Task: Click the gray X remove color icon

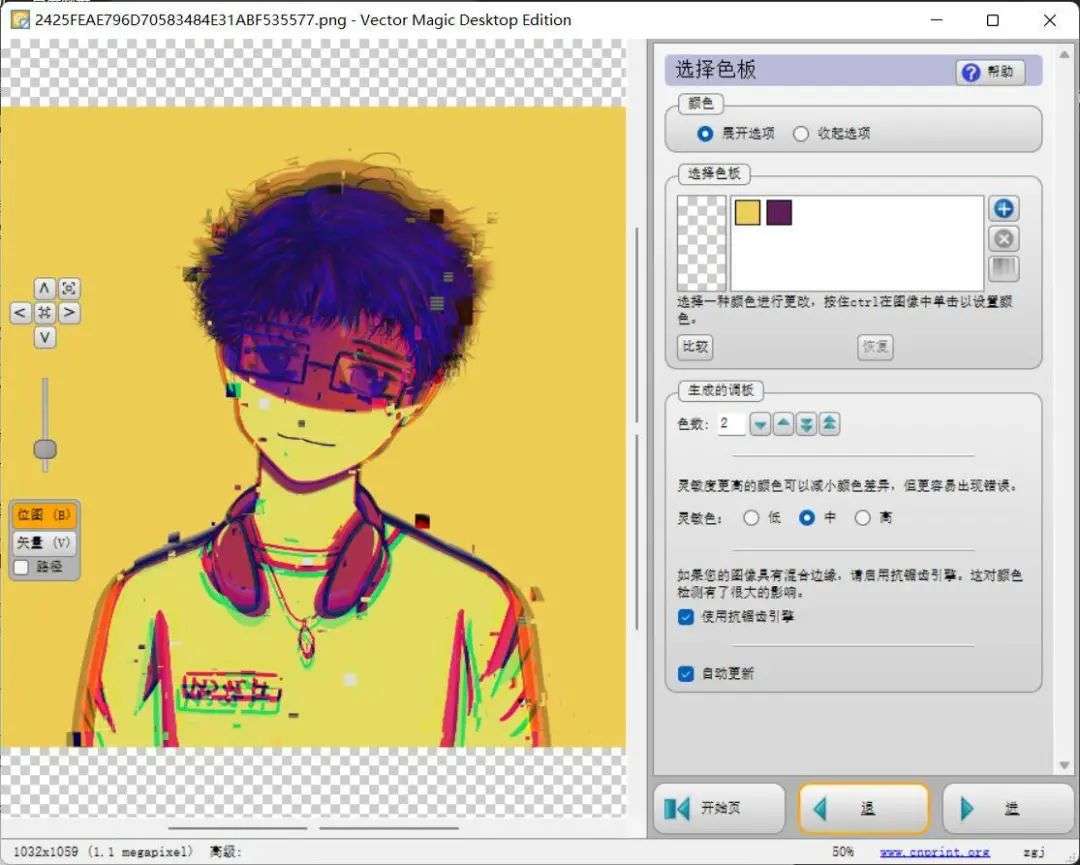Action: coord(1003,239)
